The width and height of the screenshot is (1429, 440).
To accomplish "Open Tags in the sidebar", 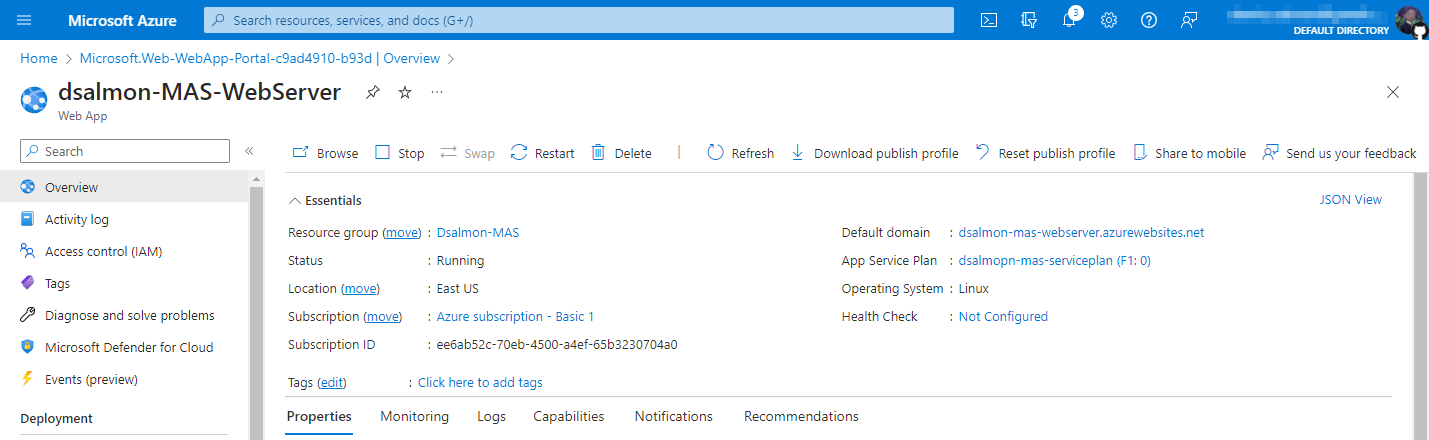I will click(x=125, y=283).
